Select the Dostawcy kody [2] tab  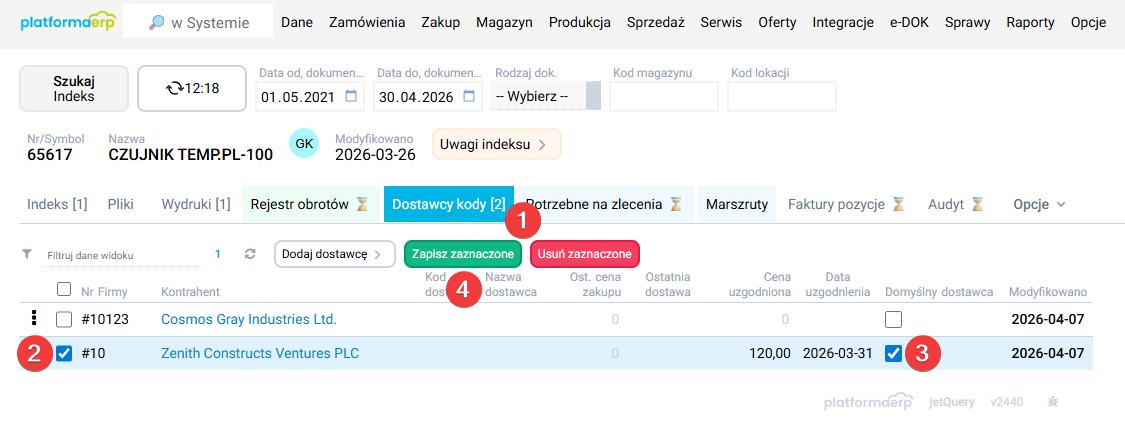tap(448, 205)
